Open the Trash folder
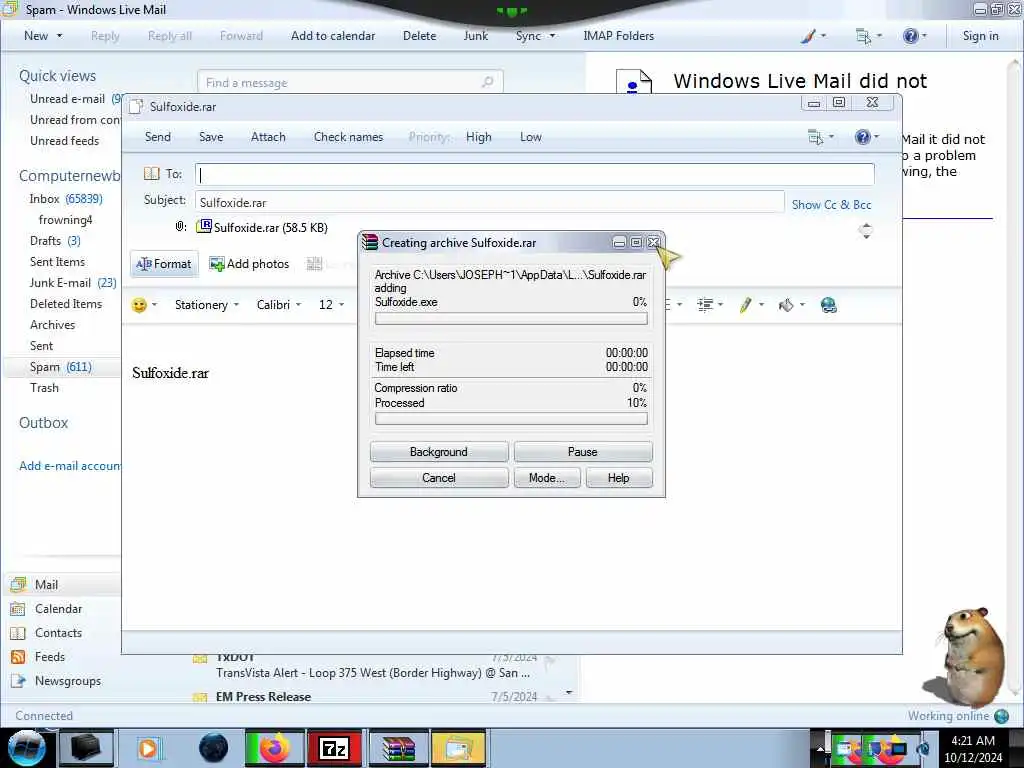The image size is (1024, 768). (x=44, y=388)
